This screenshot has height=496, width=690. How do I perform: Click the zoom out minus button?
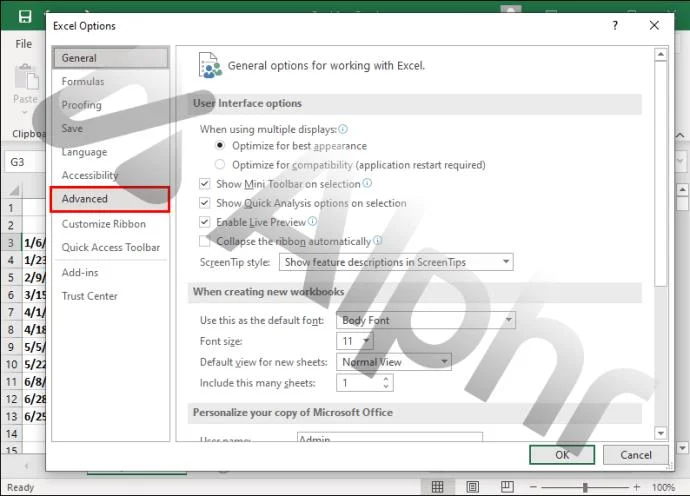point(533,487)
